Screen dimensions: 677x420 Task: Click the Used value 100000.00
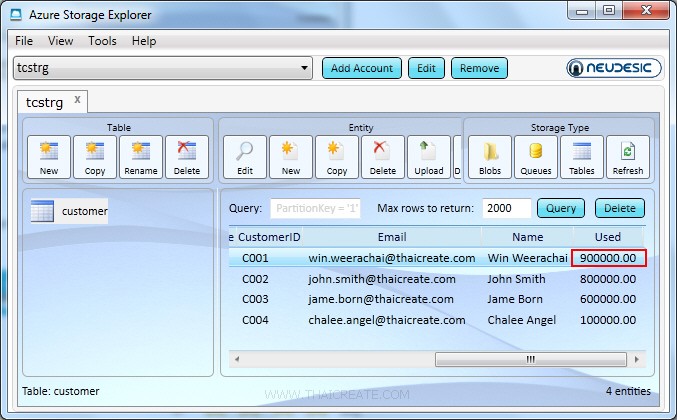coord(608,320)
